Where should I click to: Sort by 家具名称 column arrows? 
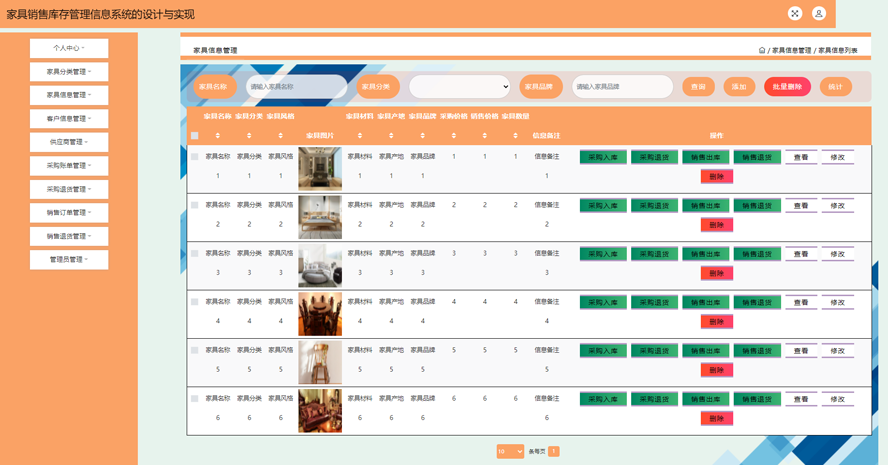click(x=218, y=136)
